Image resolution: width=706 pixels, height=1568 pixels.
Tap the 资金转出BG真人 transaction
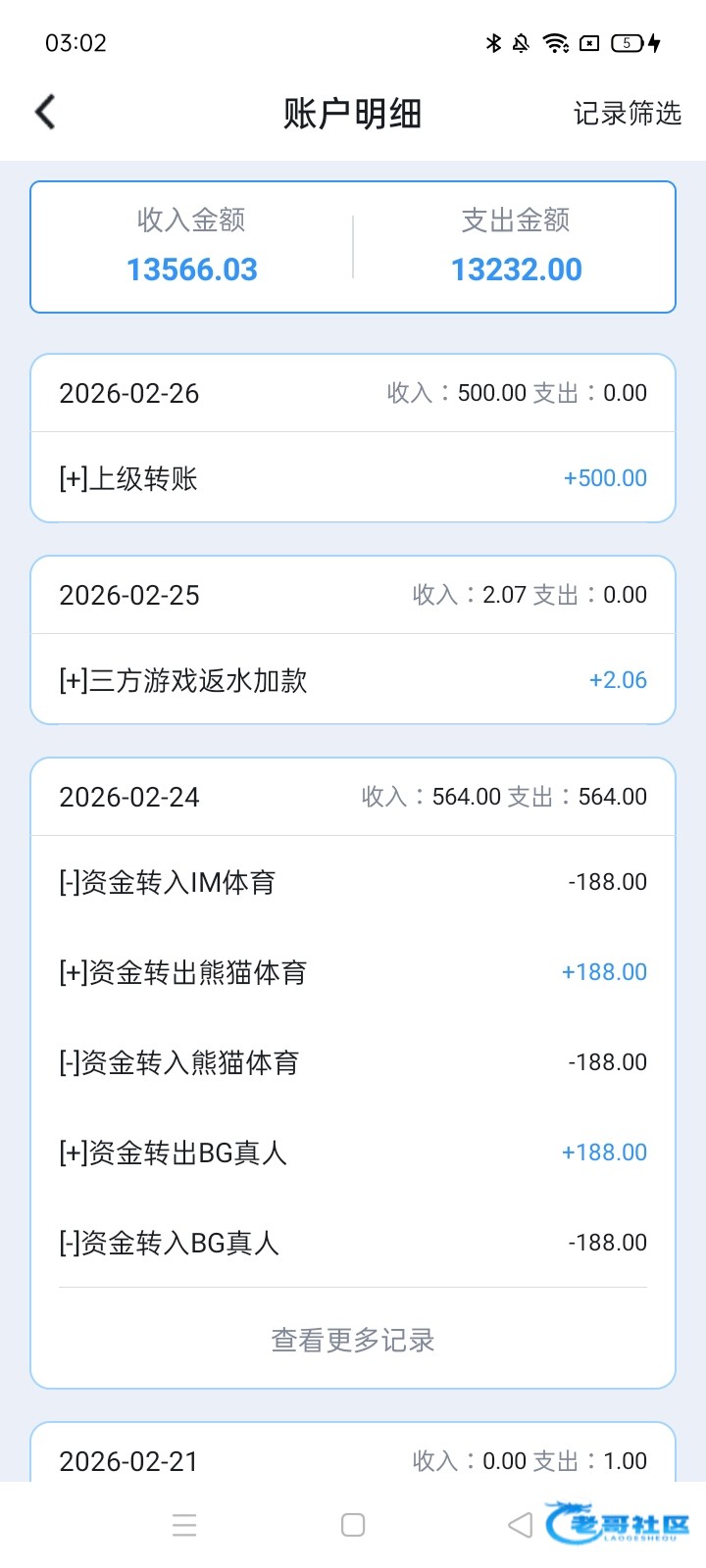pos(353,1152)
